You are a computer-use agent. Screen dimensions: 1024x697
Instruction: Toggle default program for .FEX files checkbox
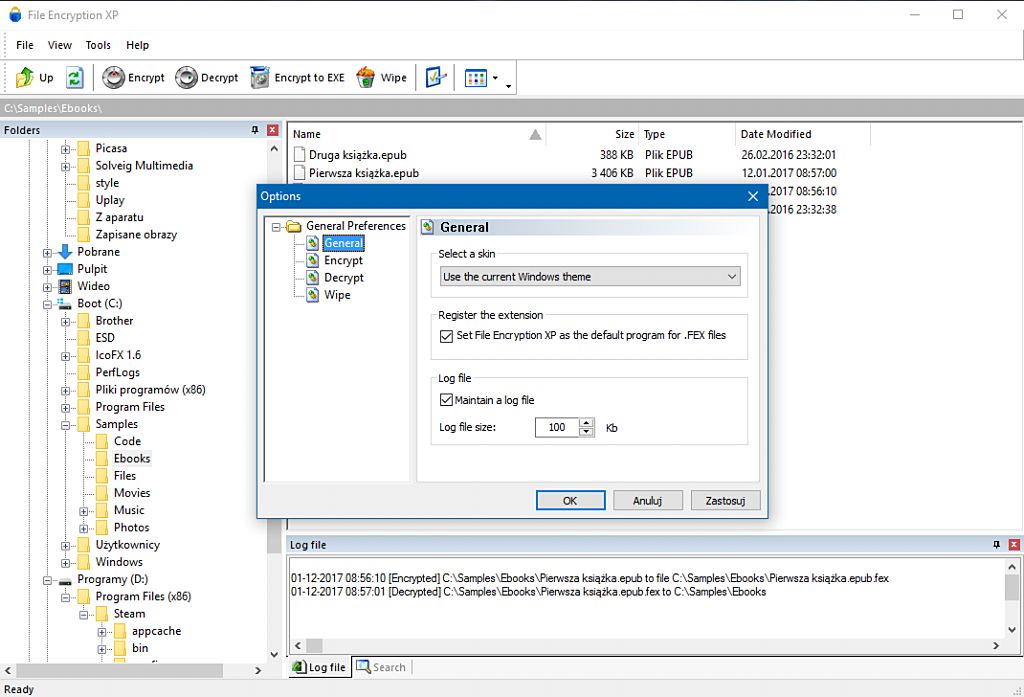point(446,336)
